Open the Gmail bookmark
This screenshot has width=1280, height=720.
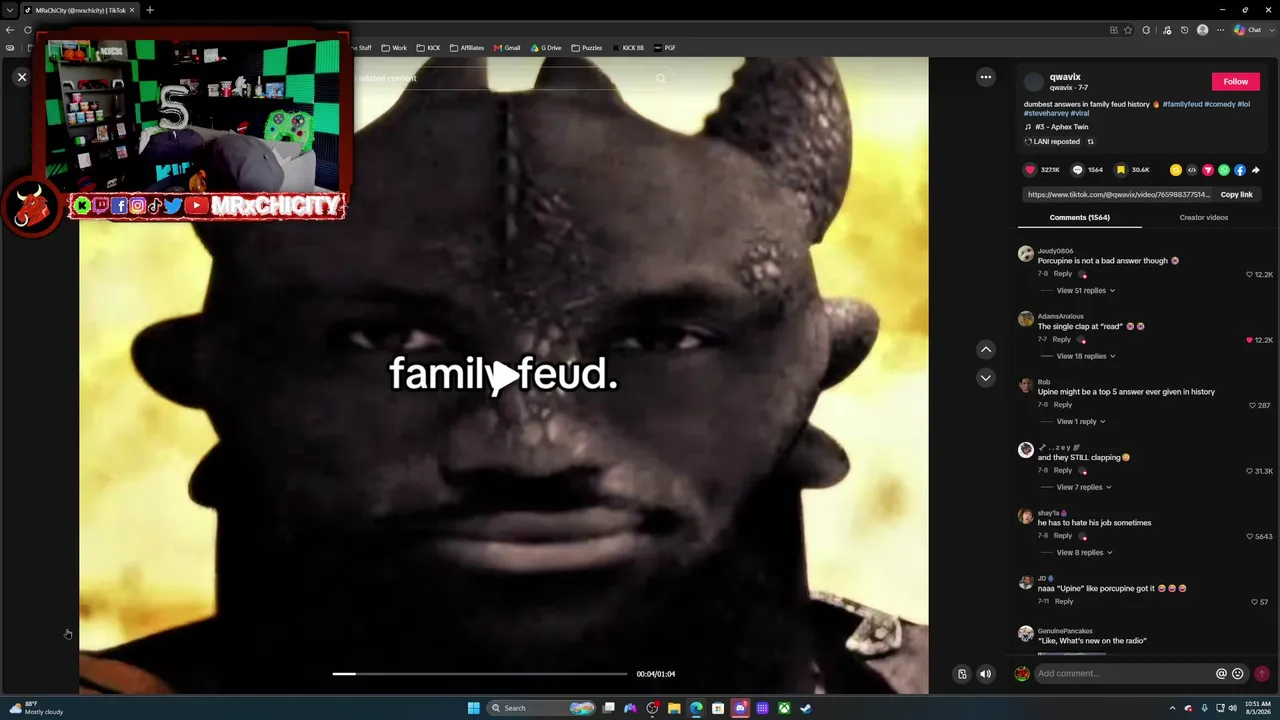click(507, 48)
